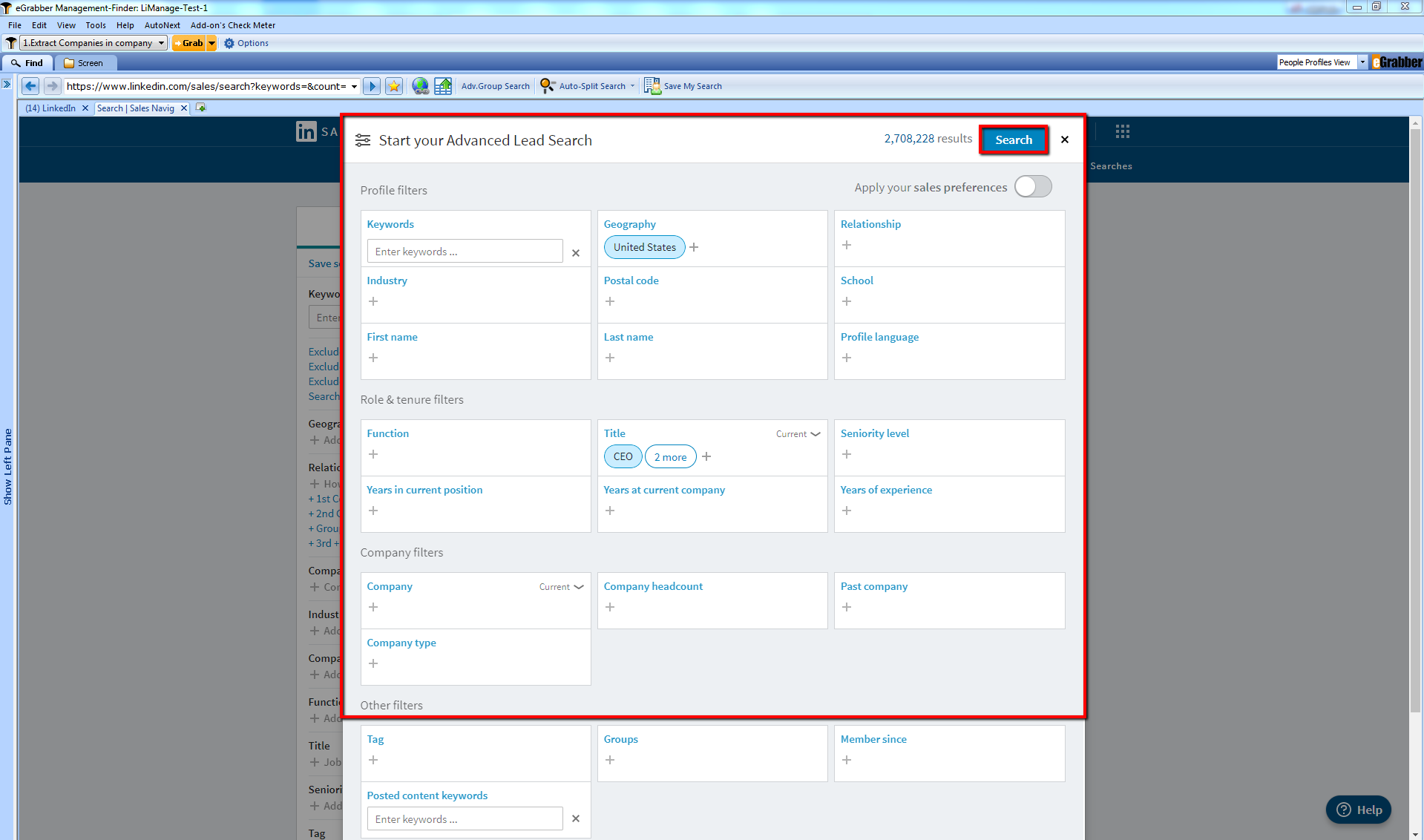The width and height of the screenshot is (1424, 840).
Task: Add an Industry filter with plus
Action: pyautogui.click(x=373, y=301)
